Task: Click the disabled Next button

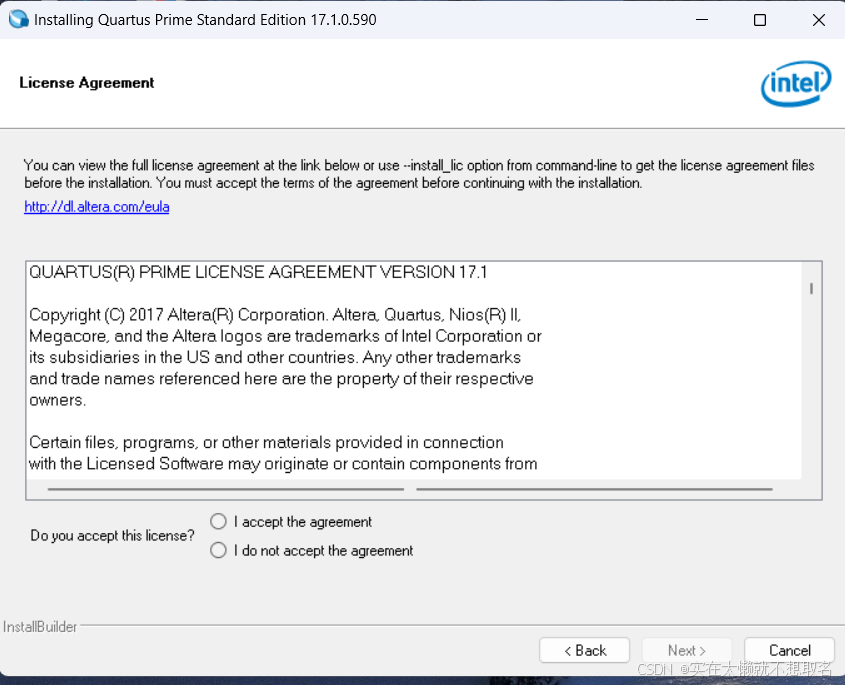Action: 687,651
